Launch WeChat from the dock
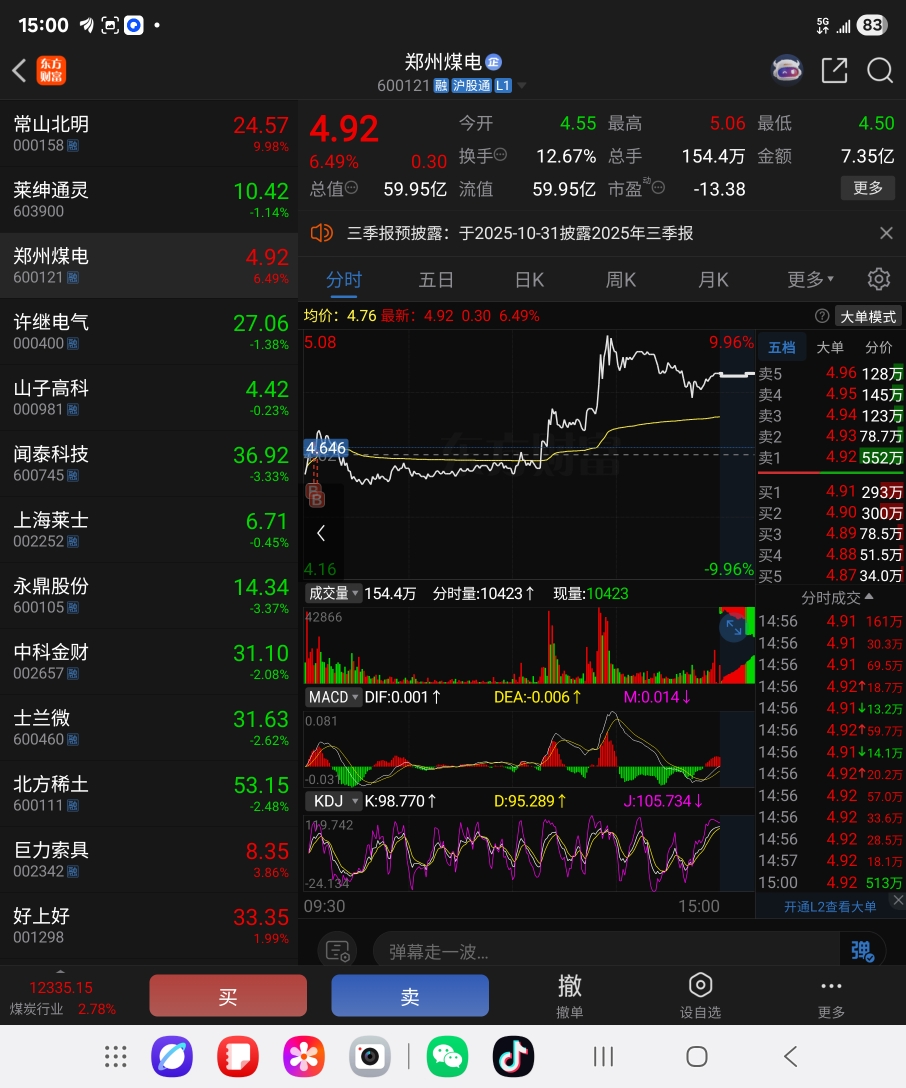Image resolution: width=906 pixels, height=1088 pixels. (x=447, y=1057)
